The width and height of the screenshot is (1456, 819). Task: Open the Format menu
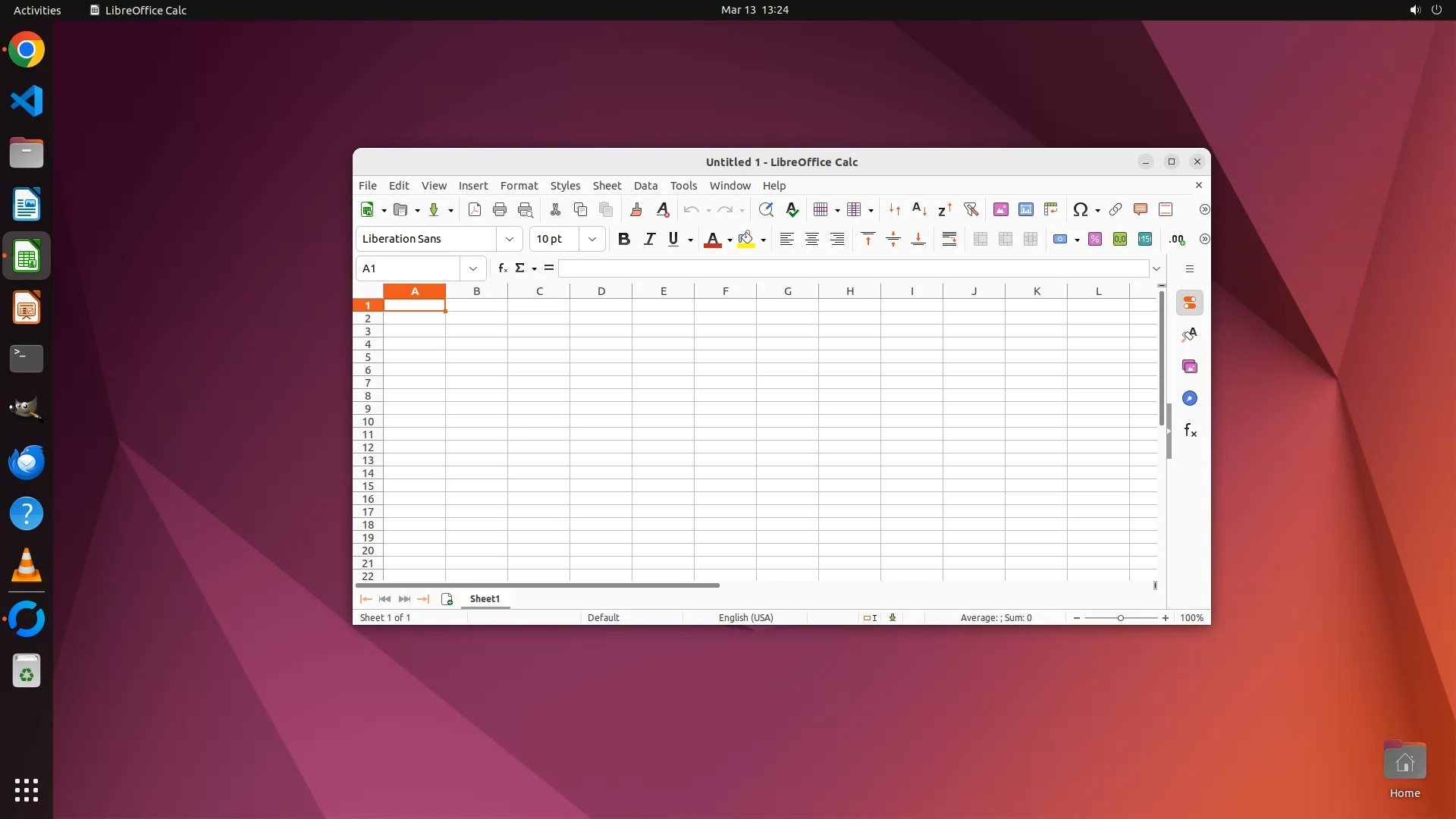click(519, 186)
